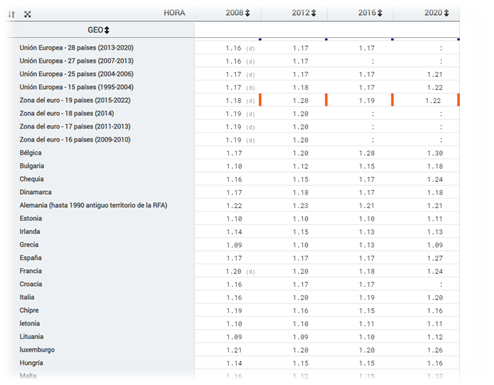Select row Unión Europea - 15 países (1995-2004)

[x=77, y=87]
